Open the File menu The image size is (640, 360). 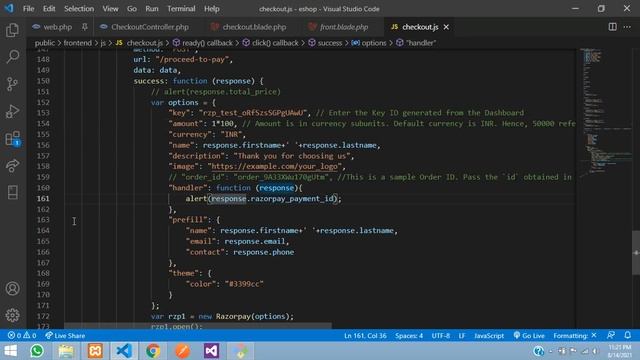29,9
